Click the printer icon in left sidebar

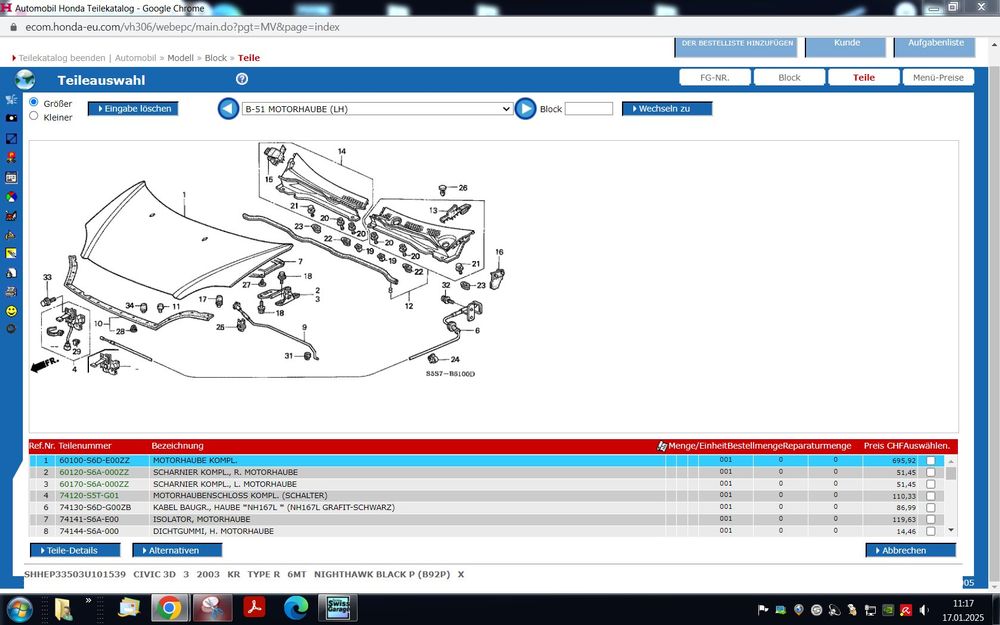(11, 292)
